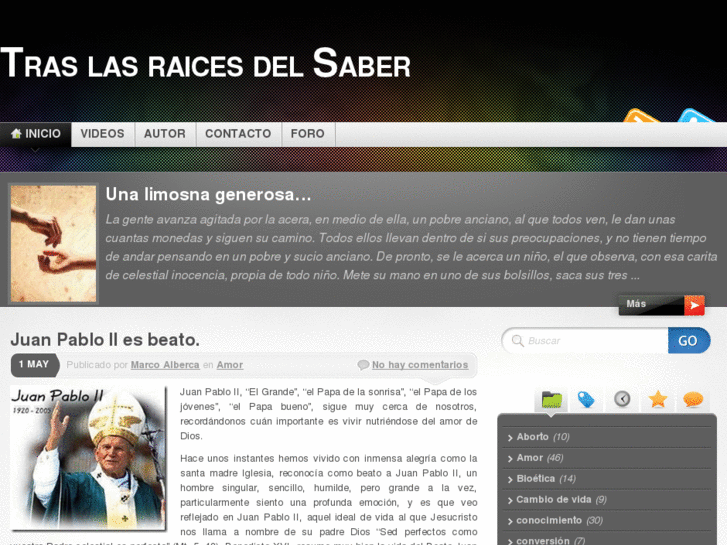727x545 pixels.
Task: Go to the INICIO menu item
Action: 36,134
